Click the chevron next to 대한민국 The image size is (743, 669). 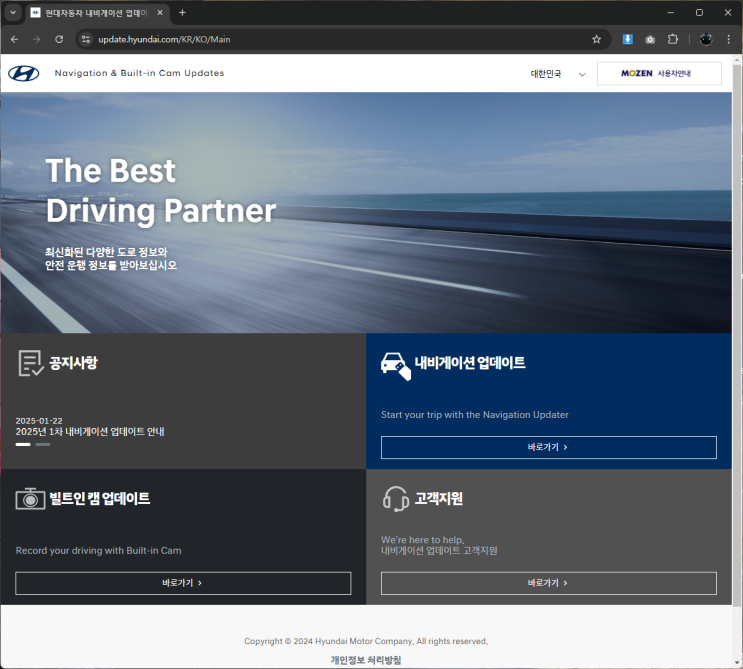582,74
